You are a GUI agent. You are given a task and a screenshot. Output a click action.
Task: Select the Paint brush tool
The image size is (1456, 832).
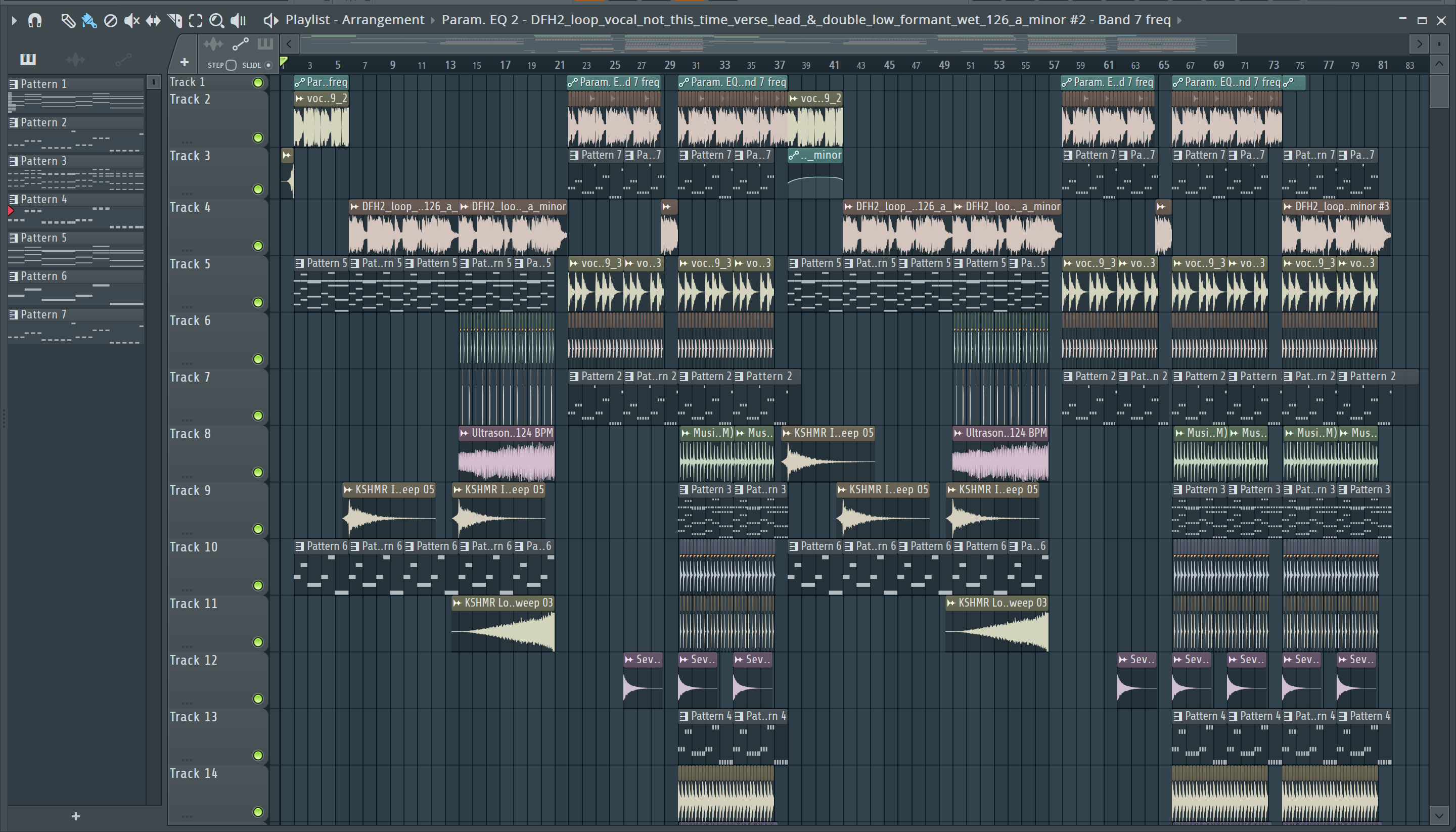89,21
